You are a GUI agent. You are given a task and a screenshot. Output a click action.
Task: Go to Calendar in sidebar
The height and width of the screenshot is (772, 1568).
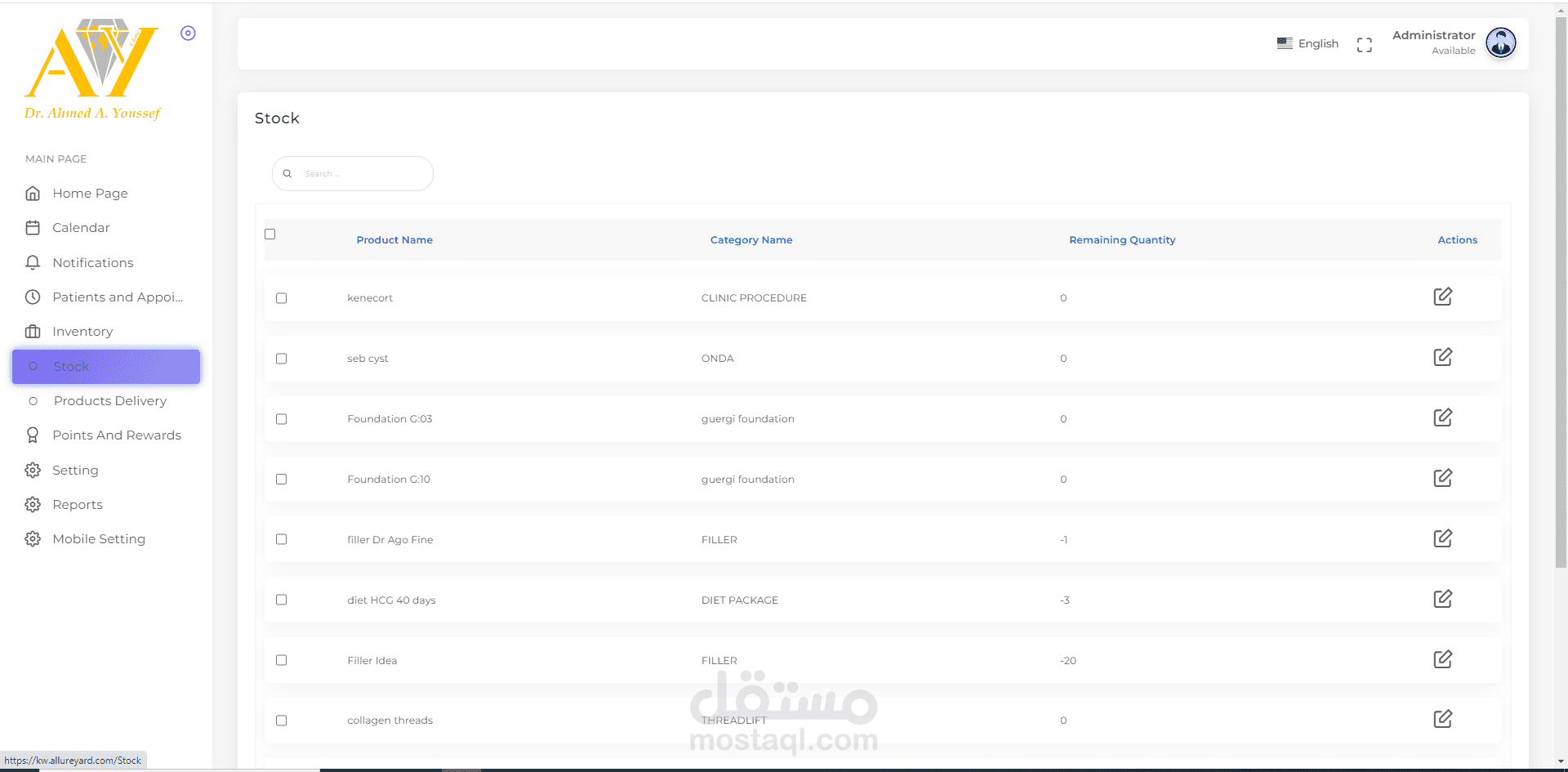click(x=106, y=228)
